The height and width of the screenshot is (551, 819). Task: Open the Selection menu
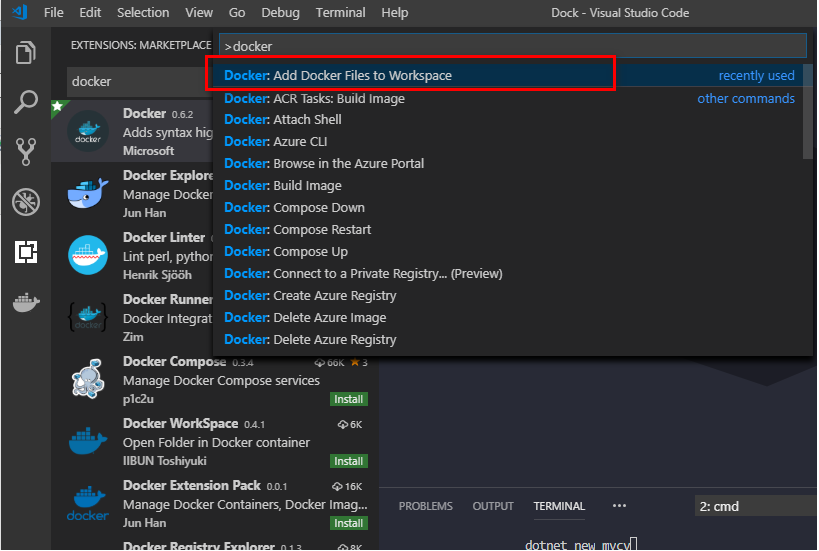(143, 13)
